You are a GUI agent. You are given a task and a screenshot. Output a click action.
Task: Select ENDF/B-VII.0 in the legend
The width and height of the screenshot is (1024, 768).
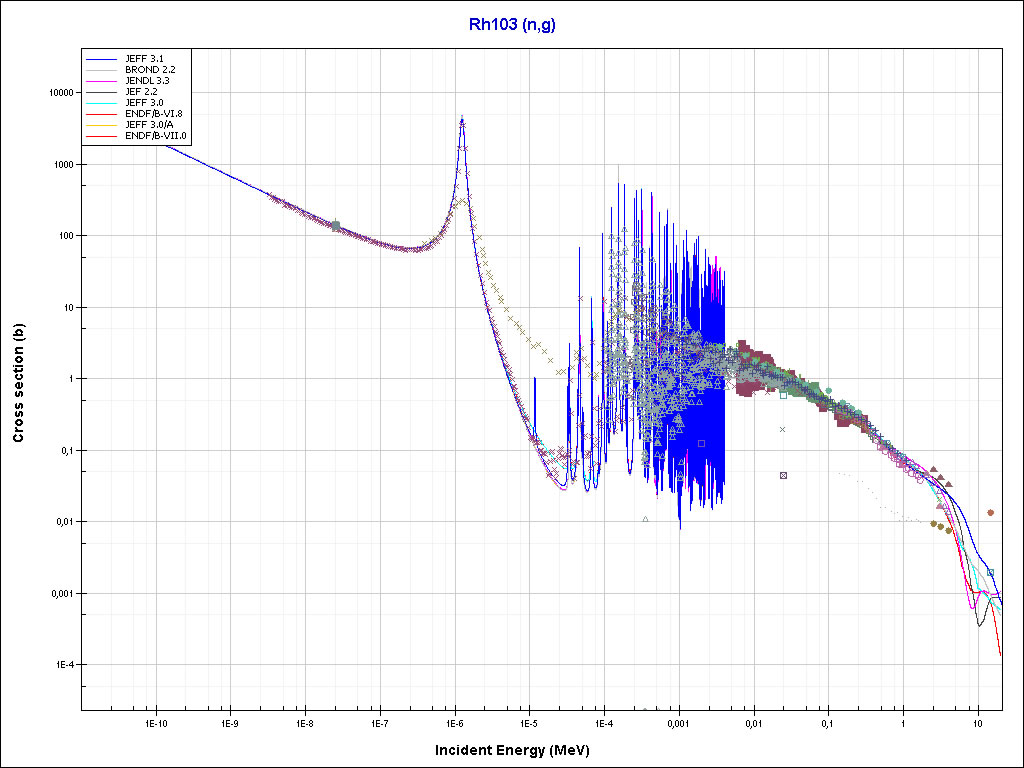[x=155, y=135]
